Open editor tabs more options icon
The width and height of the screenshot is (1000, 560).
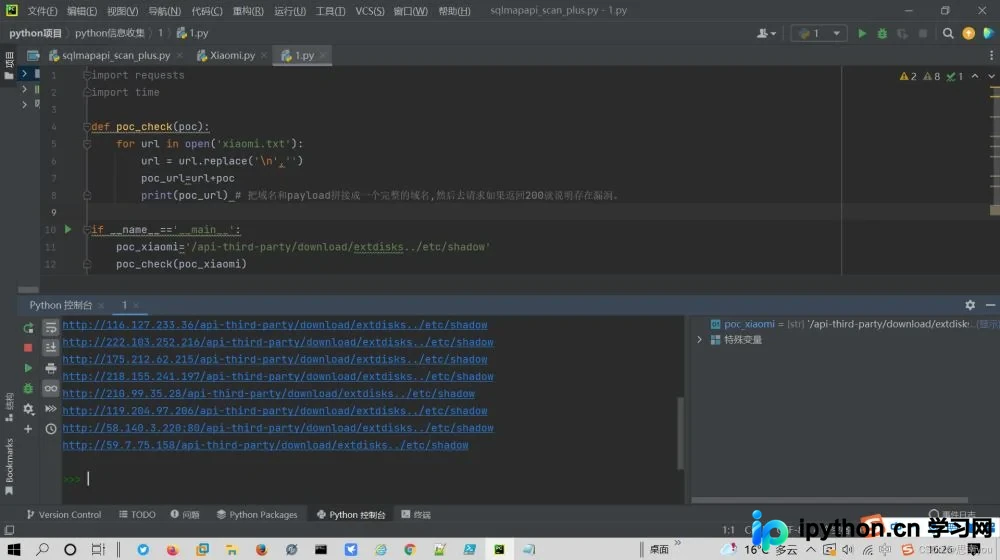[991, 55]
